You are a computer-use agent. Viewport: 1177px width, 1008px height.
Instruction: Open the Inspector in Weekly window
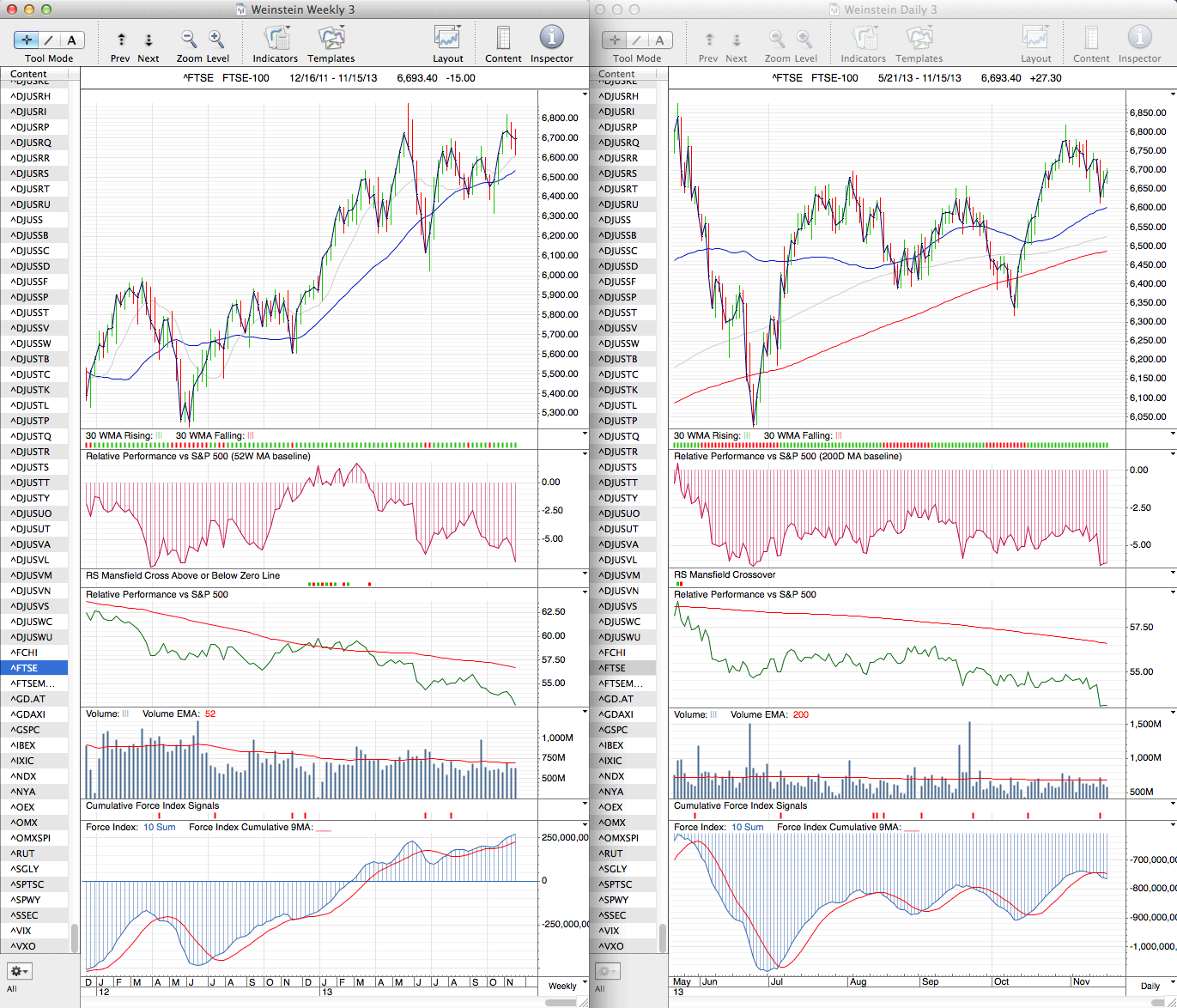click(x=551, y=39)
